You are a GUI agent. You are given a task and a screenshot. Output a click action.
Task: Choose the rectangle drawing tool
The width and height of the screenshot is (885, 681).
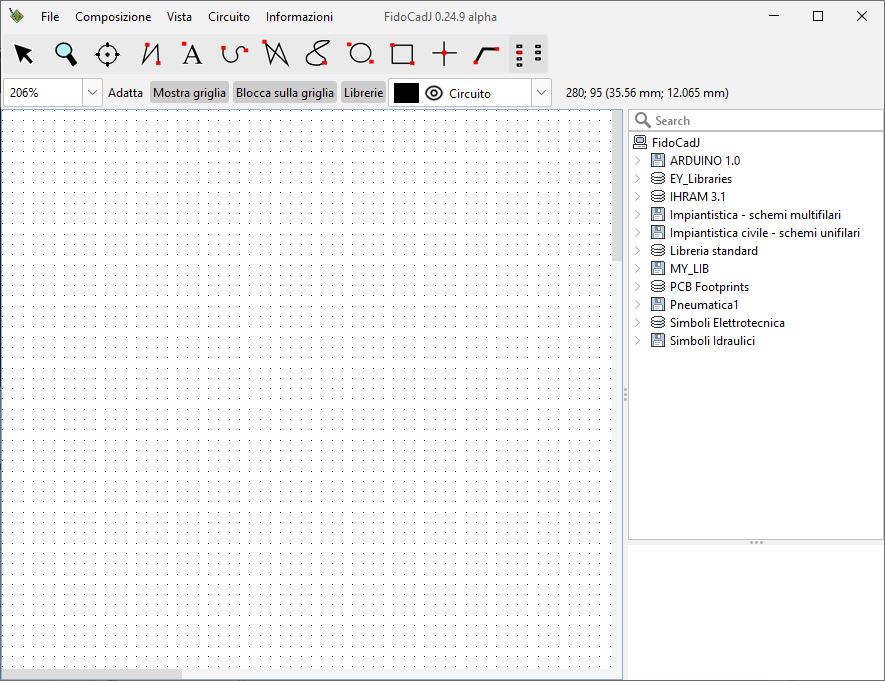click(402, 54)
